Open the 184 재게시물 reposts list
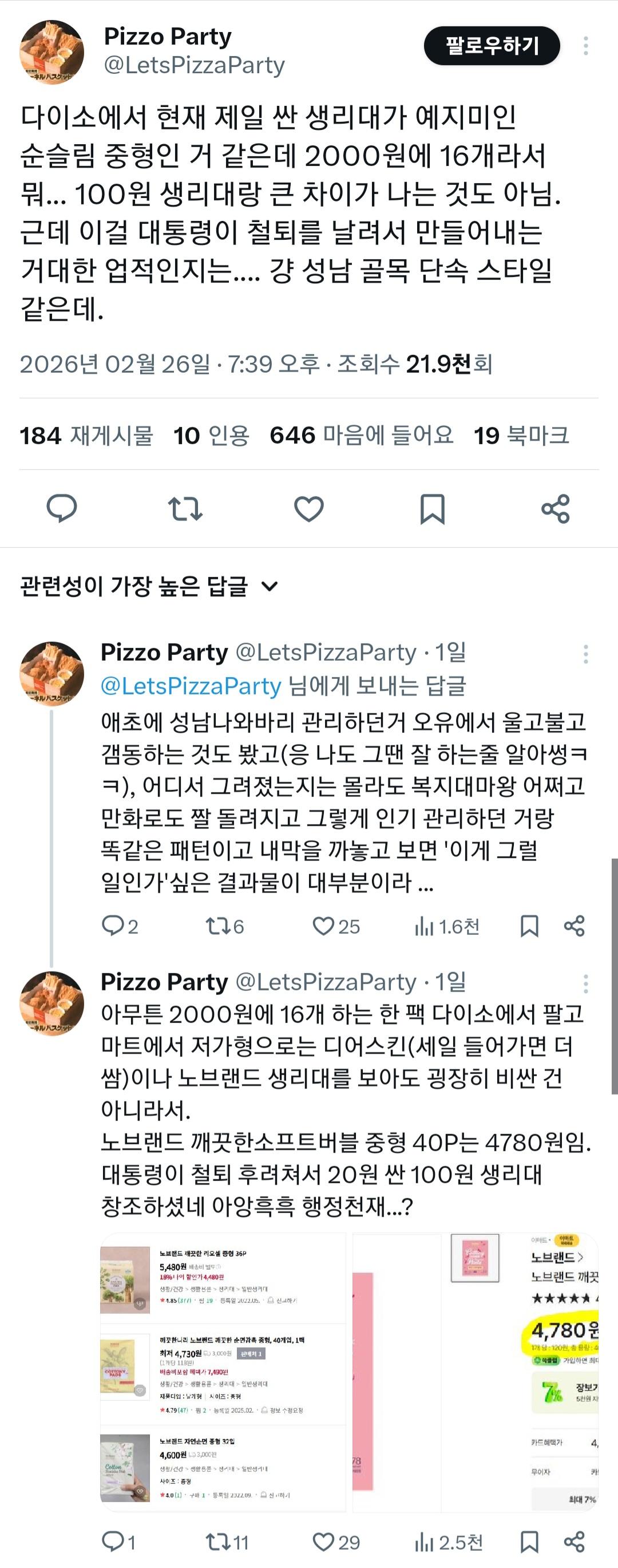This screenshot has height=1568, width=618. pyautogui.click(x=86, y=435)
